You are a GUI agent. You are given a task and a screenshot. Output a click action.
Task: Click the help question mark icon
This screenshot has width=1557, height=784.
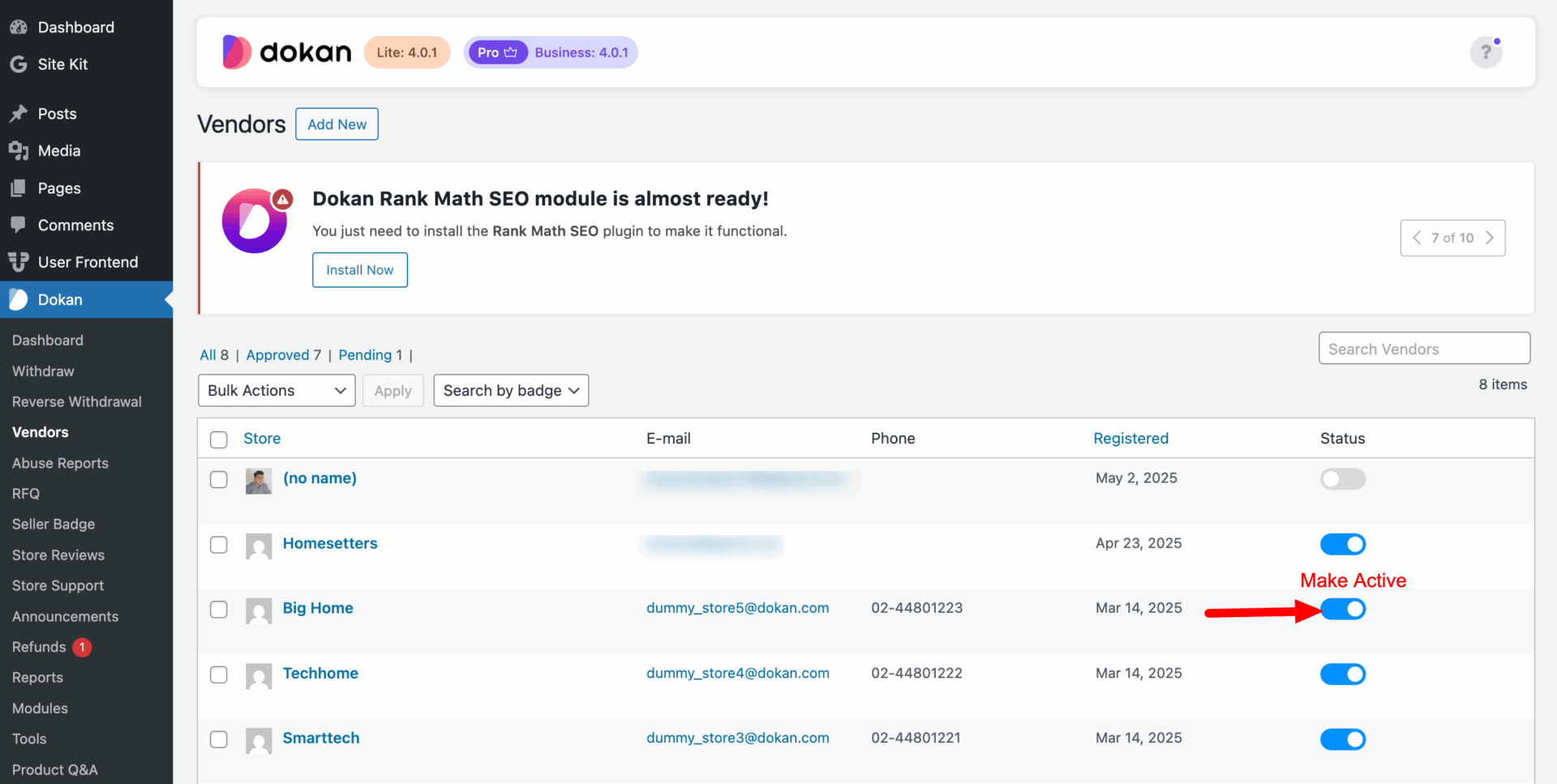tap(1486, 53)
